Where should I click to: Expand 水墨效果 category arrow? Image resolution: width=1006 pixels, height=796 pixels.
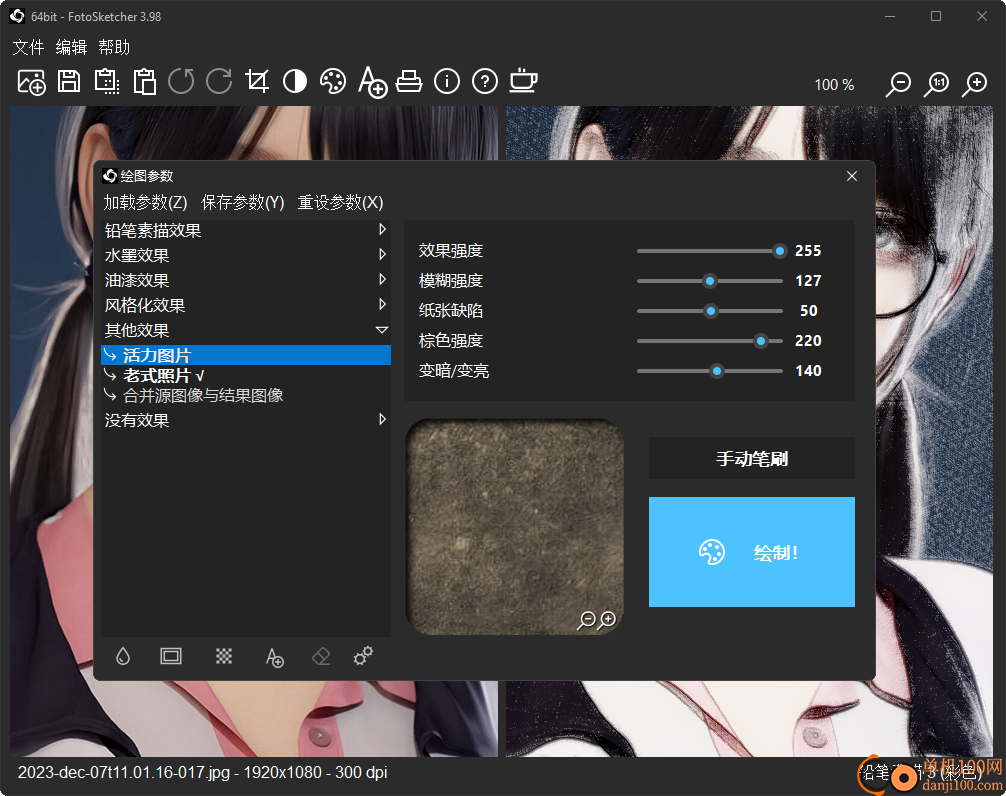click(382, 254)
